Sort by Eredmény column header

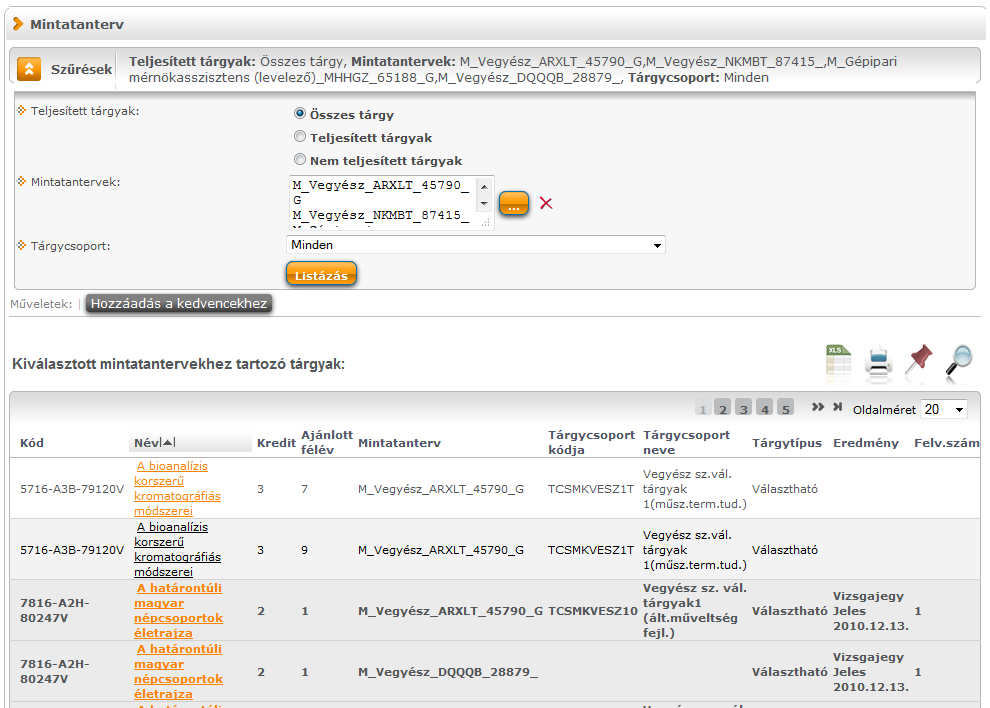866,443
